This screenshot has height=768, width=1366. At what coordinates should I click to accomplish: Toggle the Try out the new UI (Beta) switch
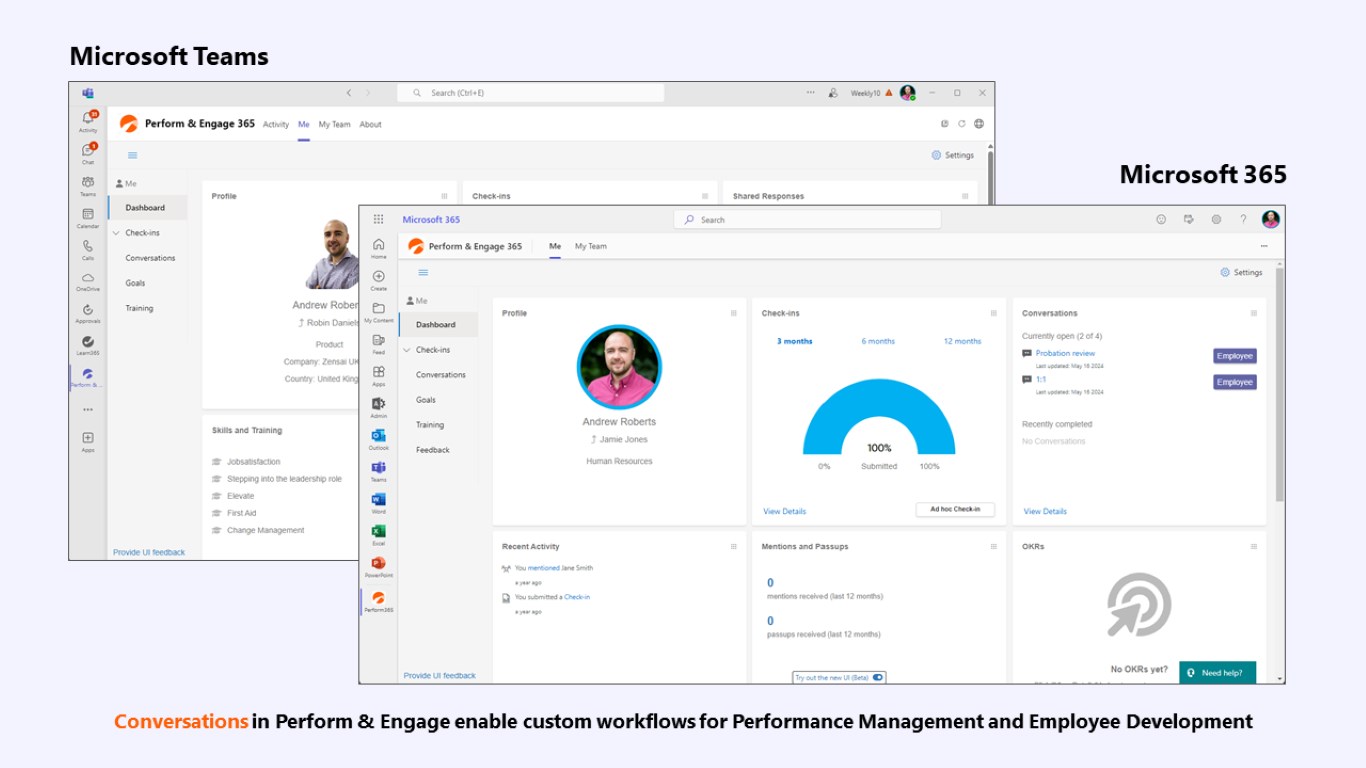pos(878,677)
